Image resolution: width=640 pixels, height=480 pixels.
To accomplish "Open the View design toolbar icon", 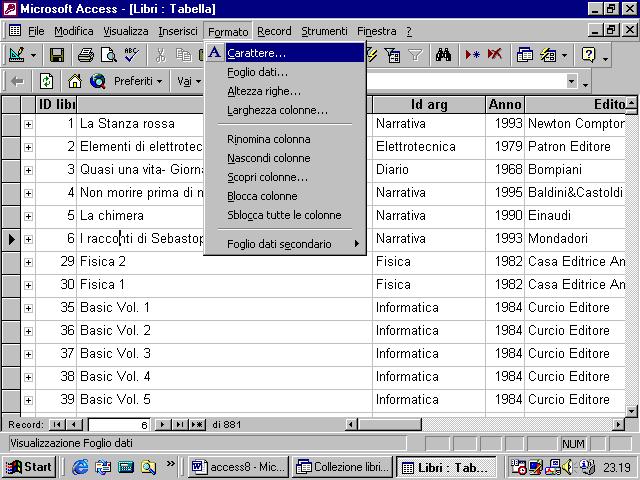I will point(17,55).
